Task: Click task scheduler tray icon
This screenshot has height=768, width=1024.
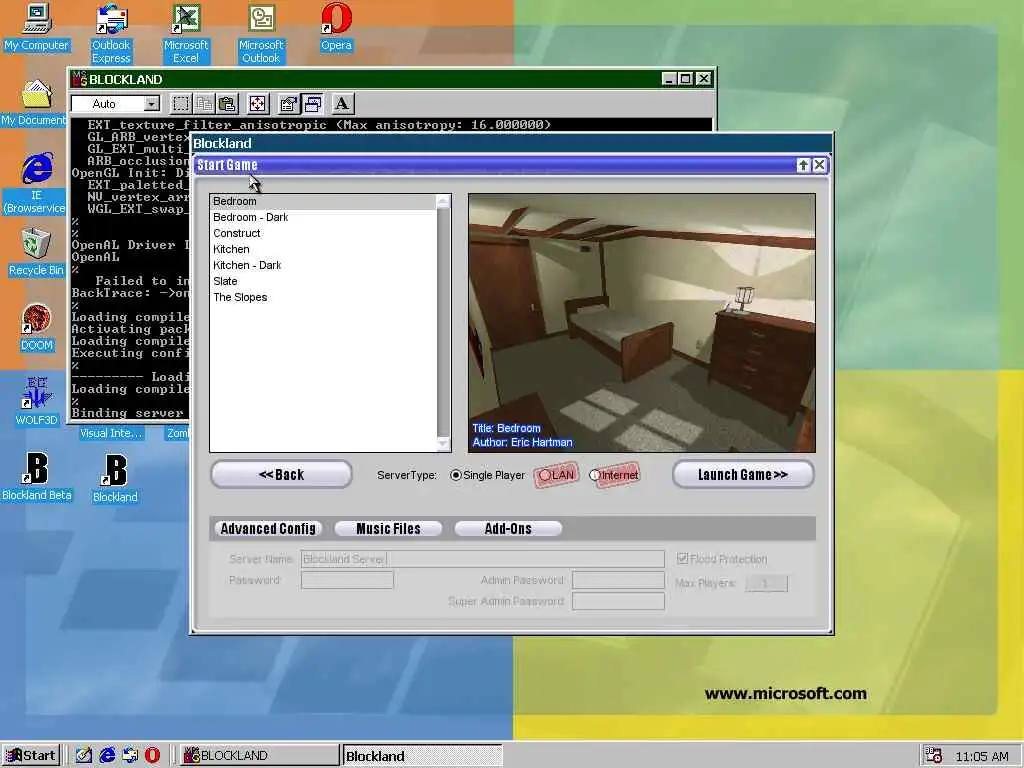Action: click(934, 756)
